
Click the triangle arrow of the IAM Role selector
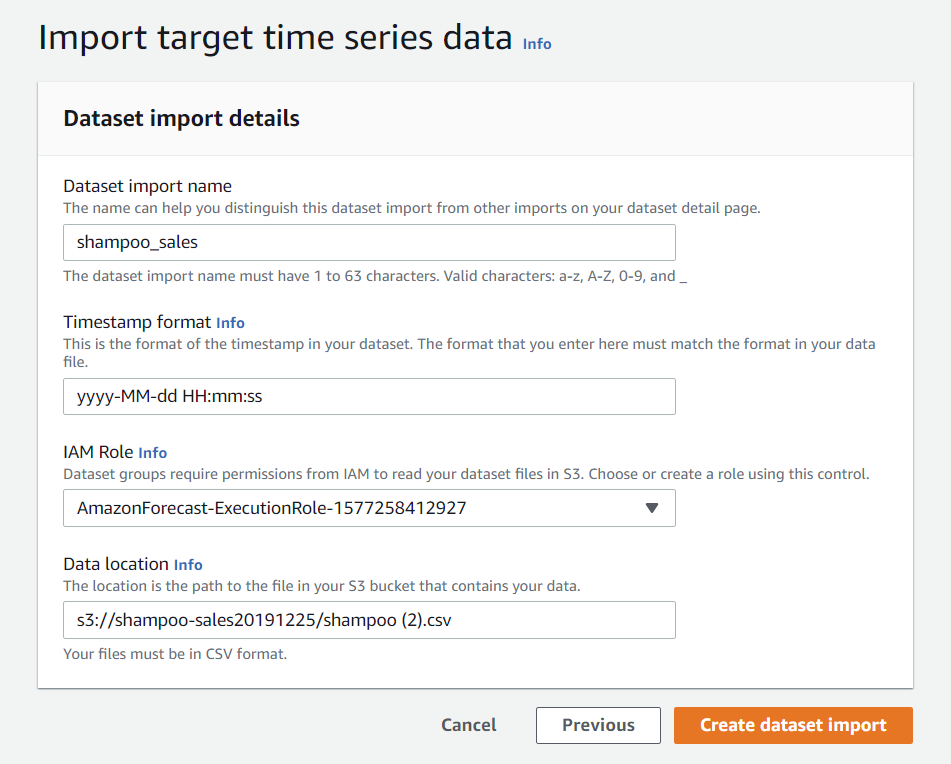[x=652, y=508]
